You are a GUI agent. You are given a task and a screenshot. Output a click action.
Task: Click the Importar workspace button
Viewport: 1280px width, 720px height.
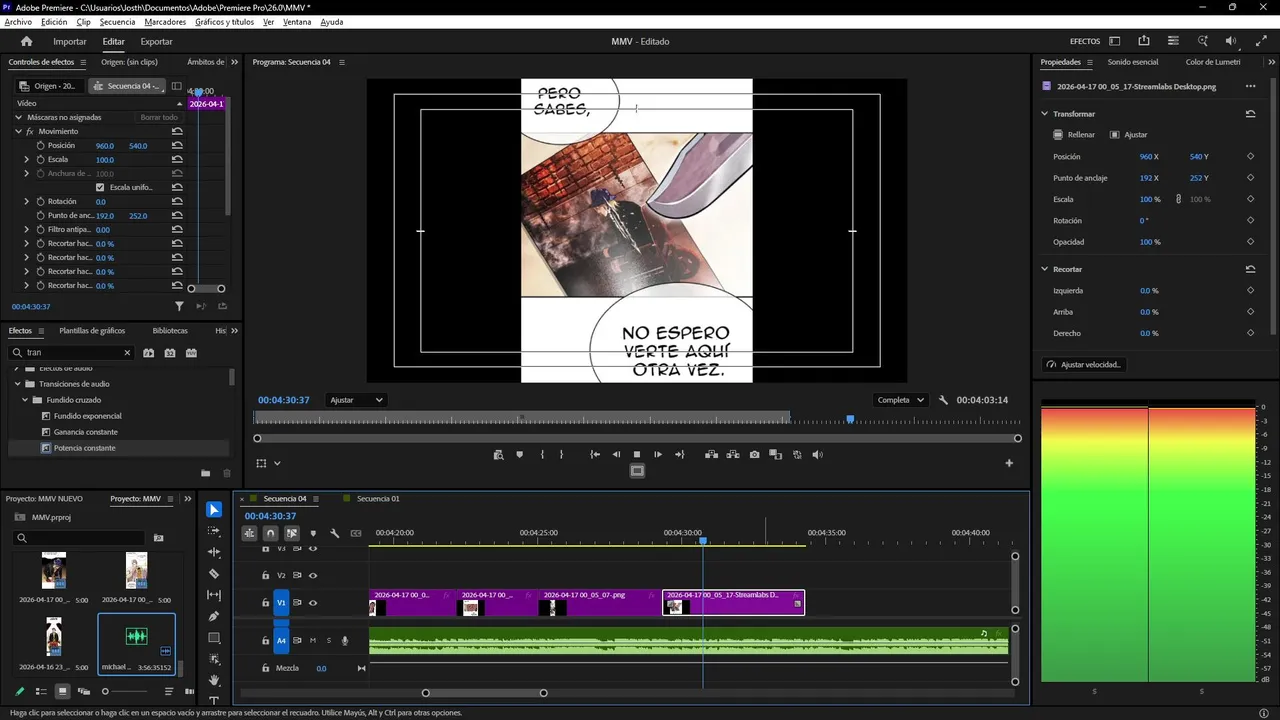pyautogui.click(x=70, y=42)
